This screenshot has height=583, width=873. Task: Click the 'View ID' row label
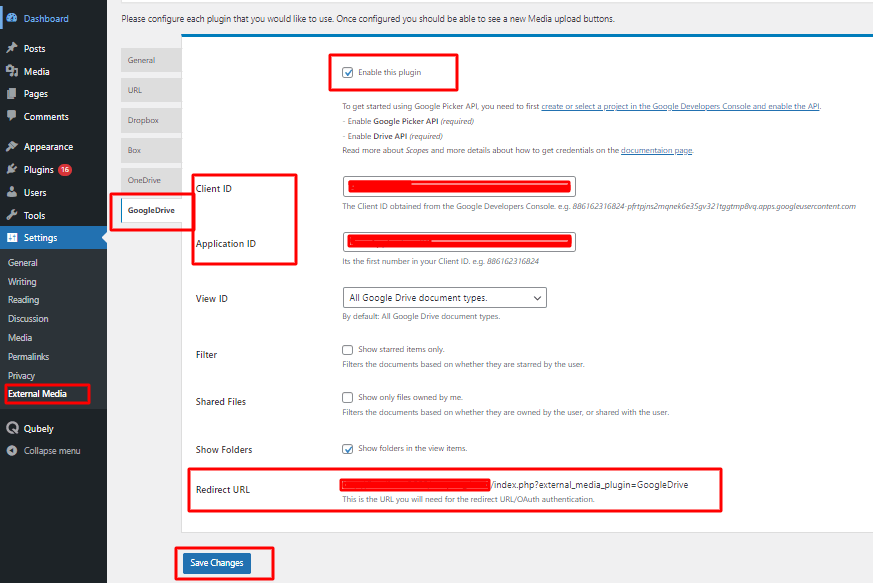tap(212, 298)
